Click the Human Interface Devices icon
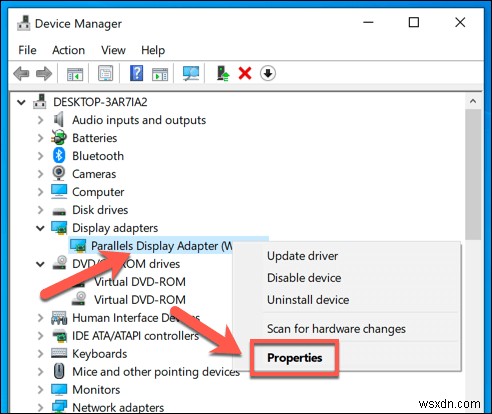492x414 pixels. [59, 318]
